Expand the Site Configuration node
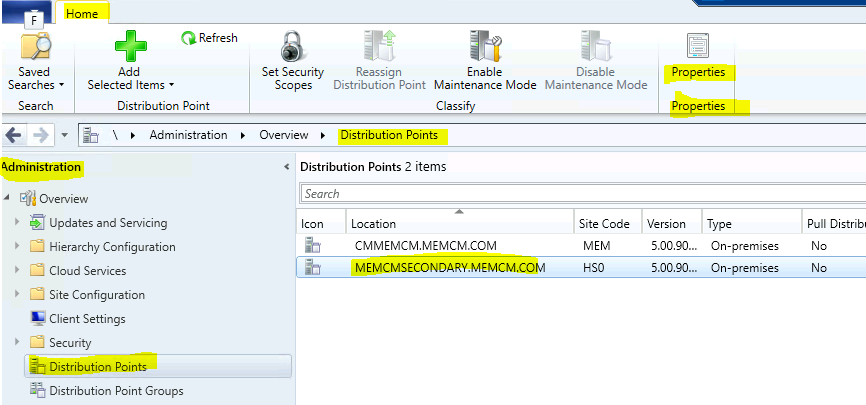Screen dimensions: 866x405 (17, 294)
